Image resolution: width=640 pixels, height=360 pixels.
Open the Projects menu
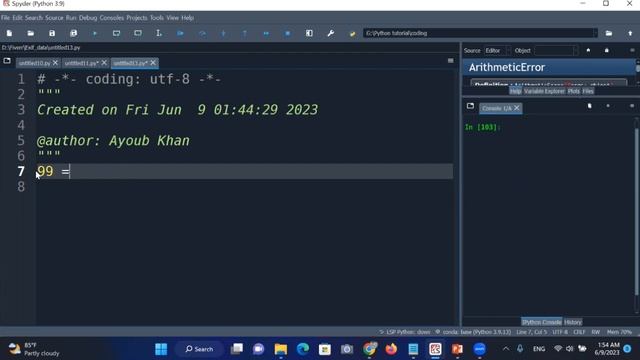(x=137, y=18)
